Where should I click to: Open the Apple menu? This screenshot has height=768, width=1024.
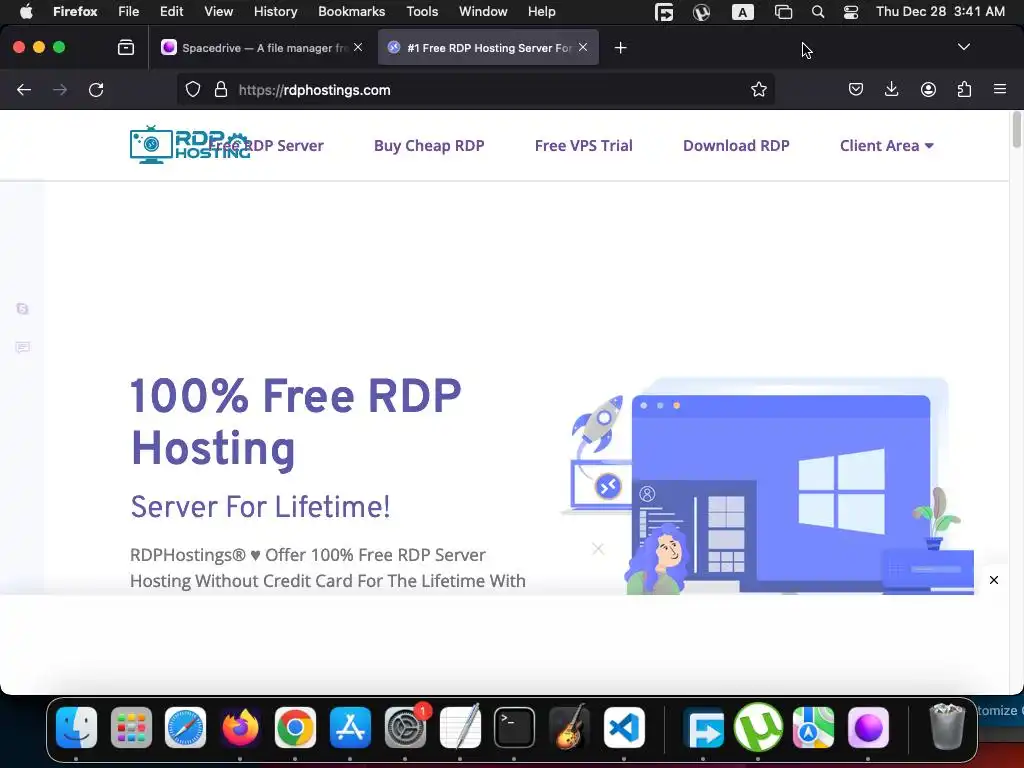click(x=26, y=12)
